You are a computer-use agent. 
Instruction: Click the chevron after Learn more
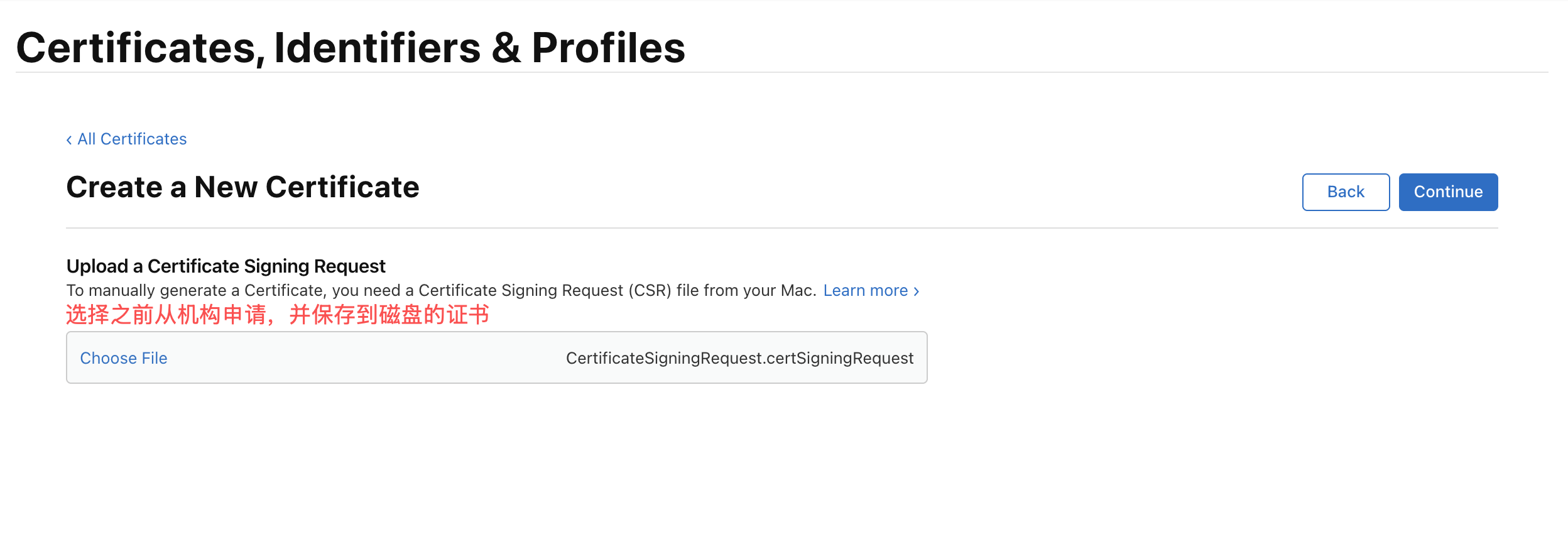pyautogui.click(x=917, y=291)
